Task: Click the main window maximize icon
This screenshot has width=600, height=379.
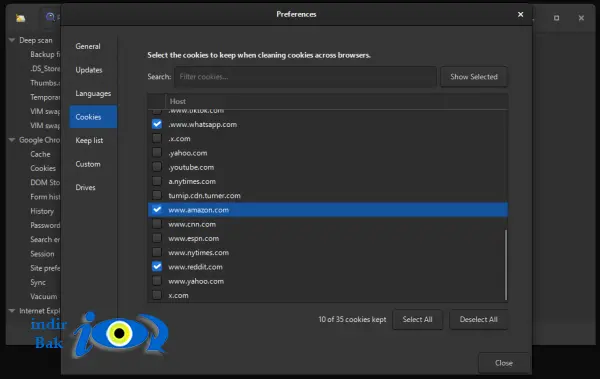Action: 556,18
